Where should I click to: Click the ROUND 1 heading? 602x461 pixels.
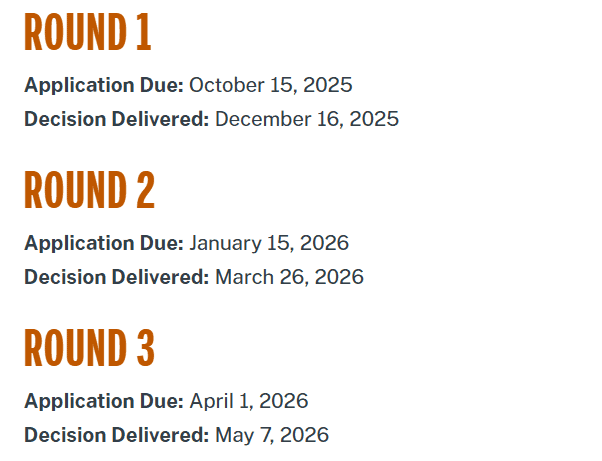pos(87,33)
